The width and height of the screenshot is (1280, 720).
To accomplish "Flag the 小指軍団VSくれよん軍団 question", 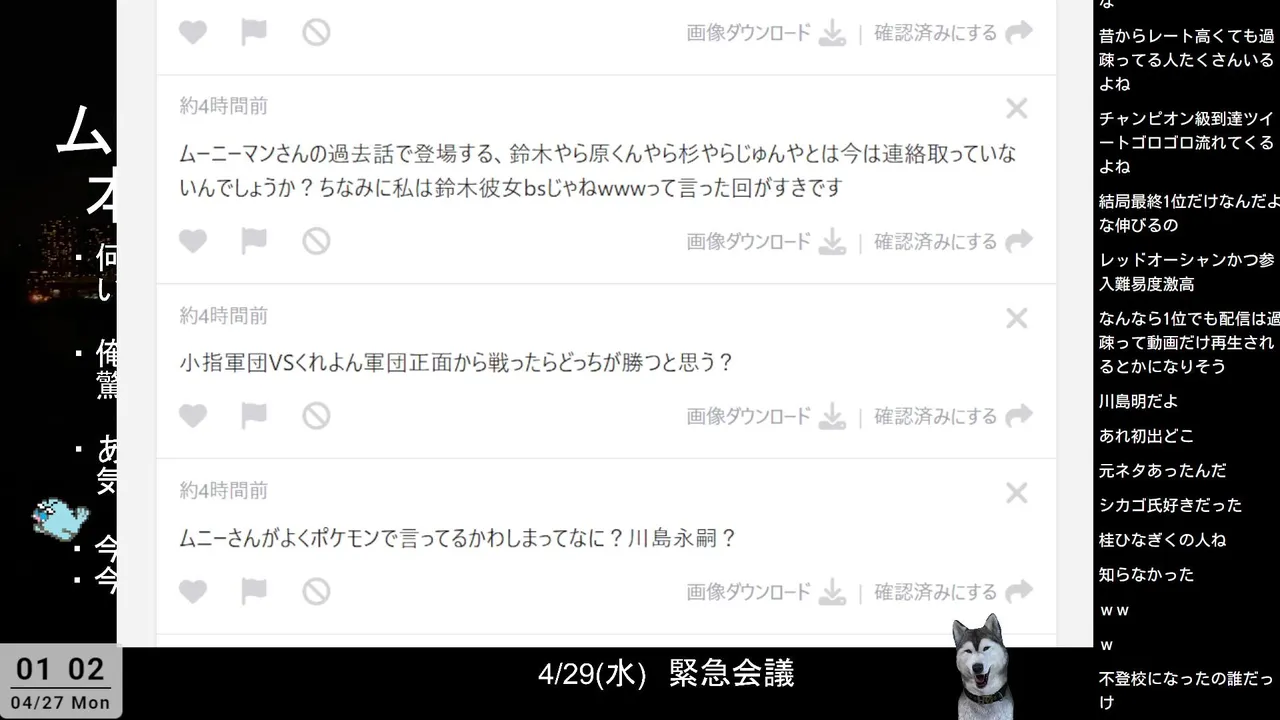I will tap(254, 416).
